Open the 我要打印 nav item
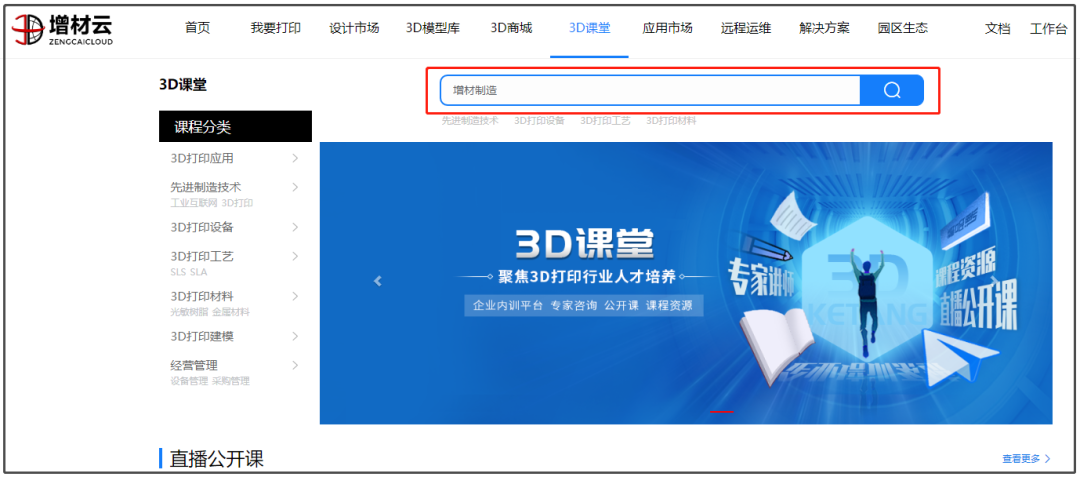Screen dimensions: 1080x477 [x=276, y=28]
